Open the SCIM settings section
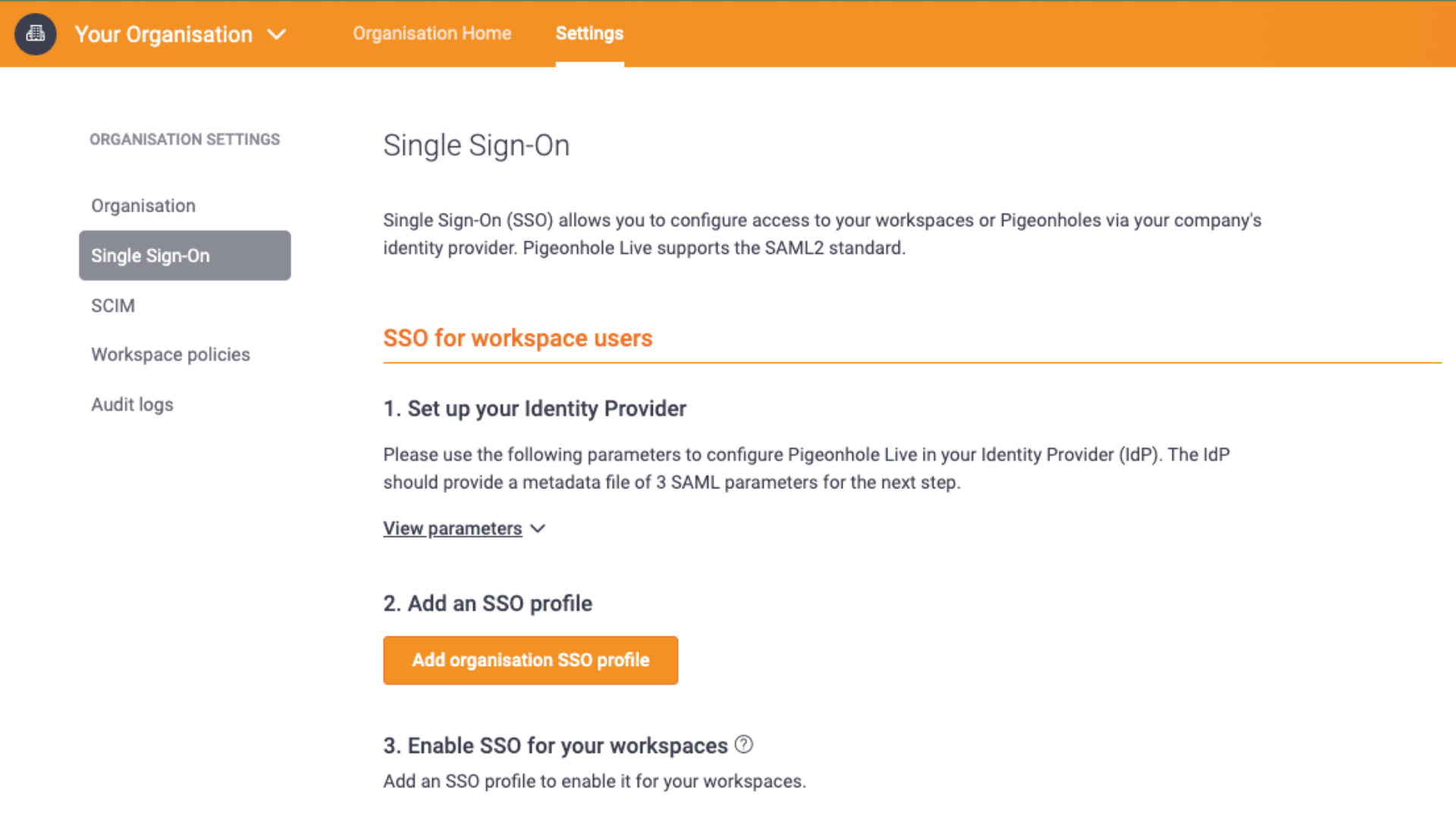The image size is (1456, 819). [113, 306]
